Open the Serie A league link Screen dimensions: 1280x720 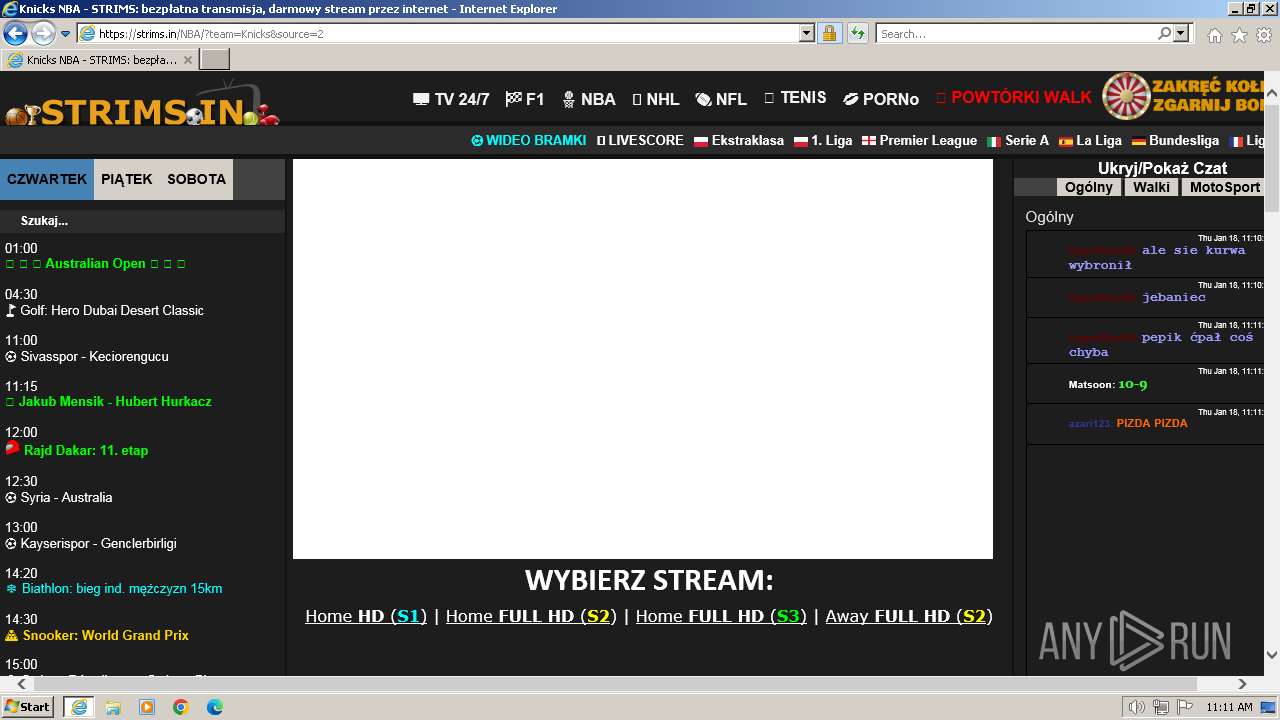[1018, 141]
